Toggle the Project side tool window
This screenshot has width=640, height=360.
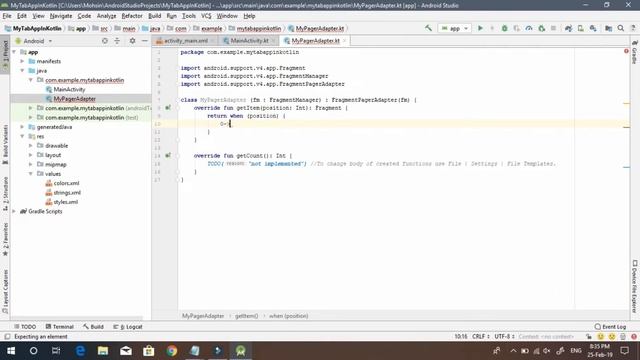tap(5, 55)
